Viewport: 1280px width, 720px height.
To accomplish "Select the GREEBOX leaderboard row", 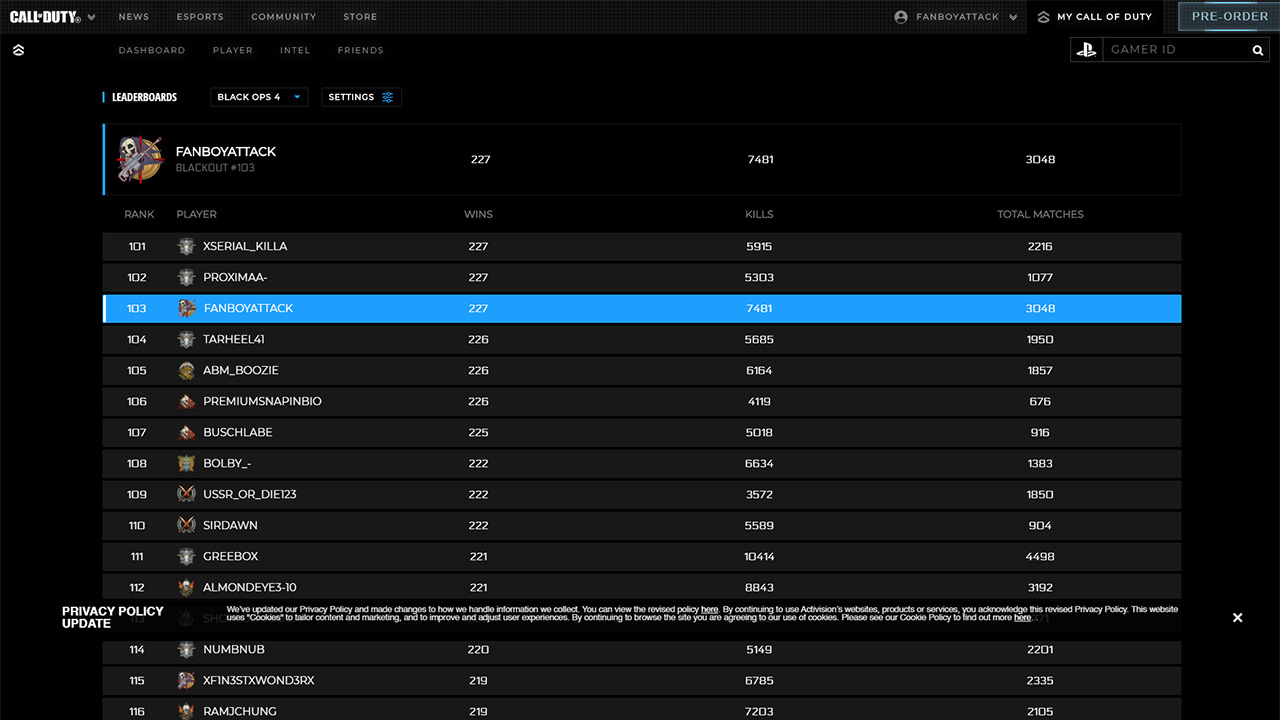I will click(x=641, y=556).
